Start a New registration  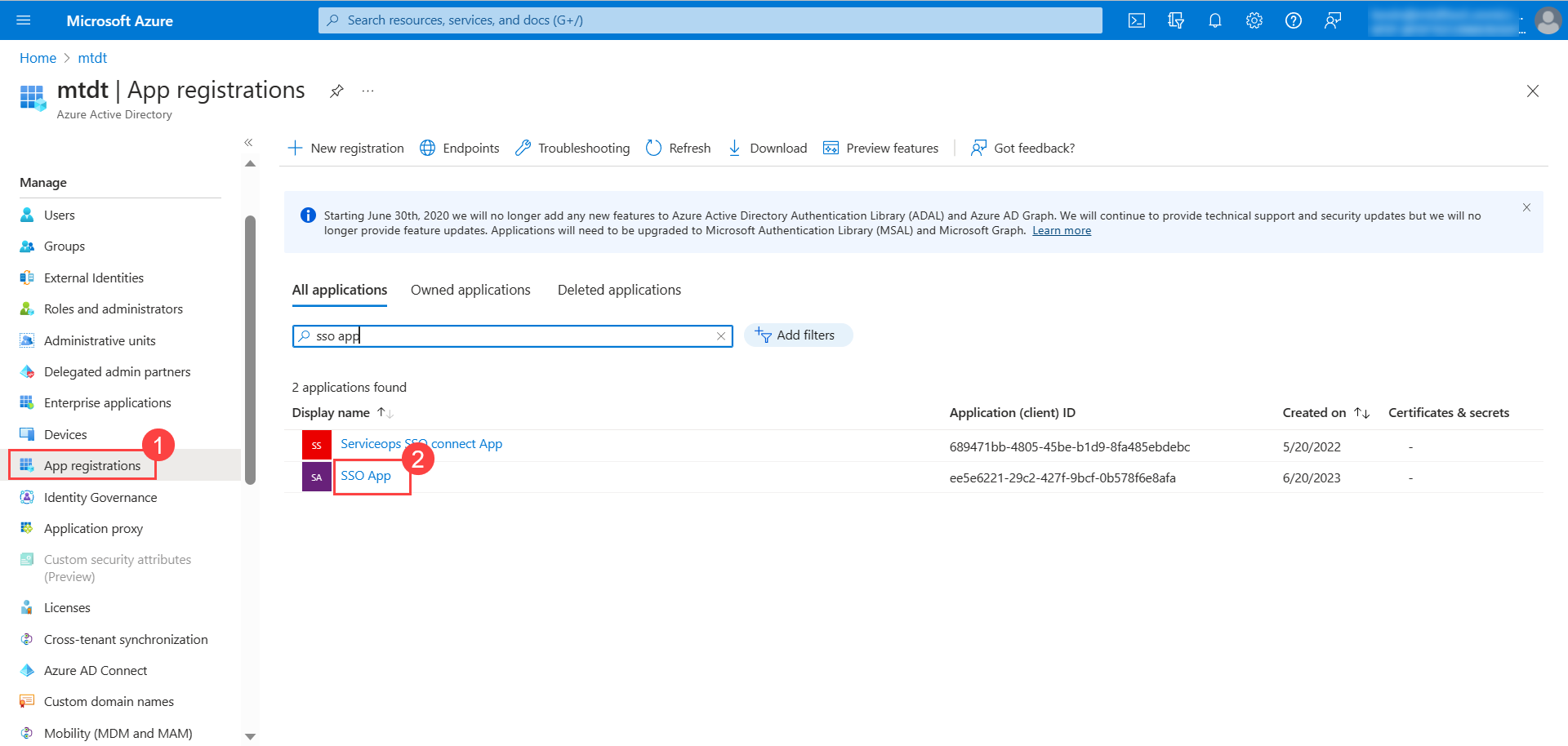(345, 148)
